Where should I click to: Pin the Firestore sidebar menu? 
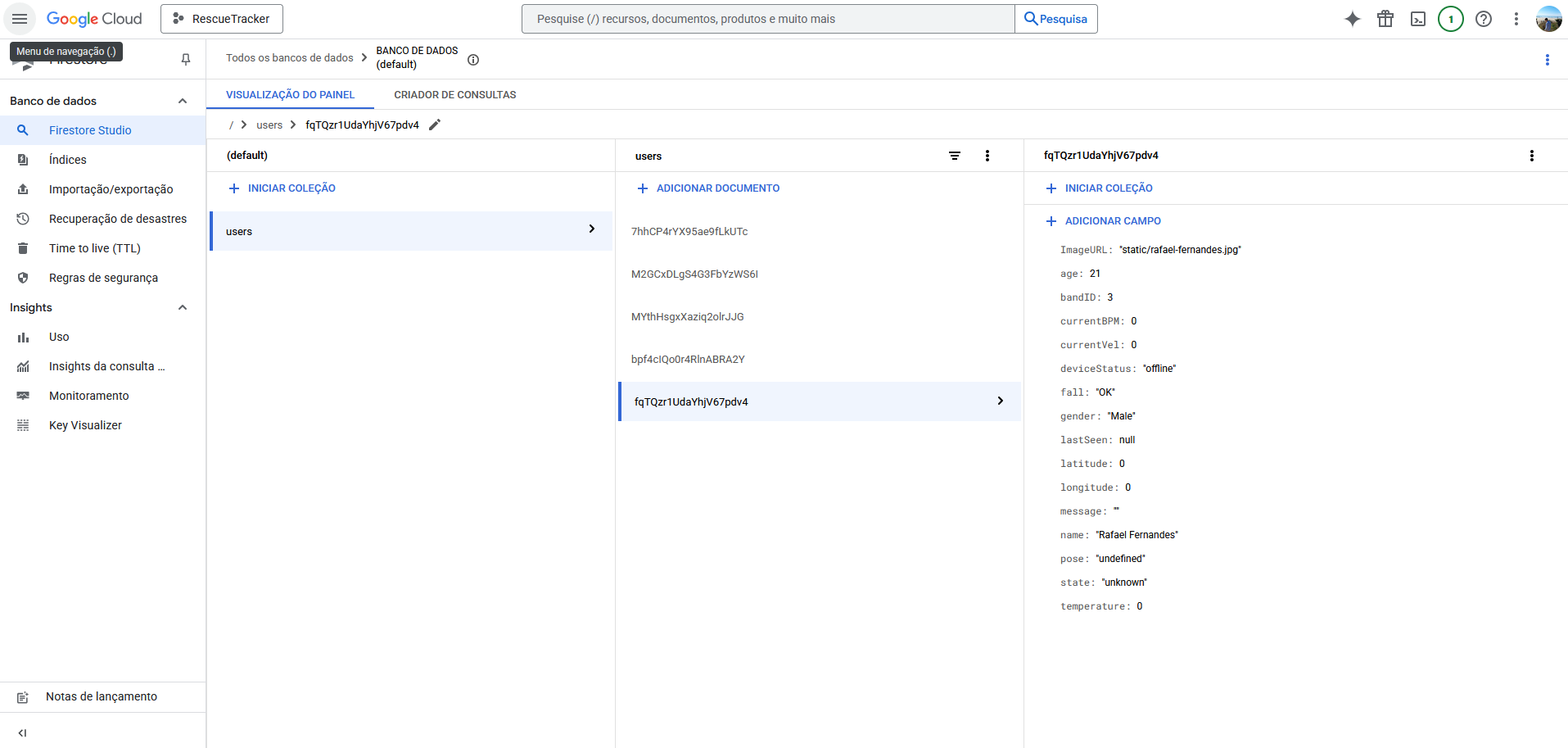point(186,59)
